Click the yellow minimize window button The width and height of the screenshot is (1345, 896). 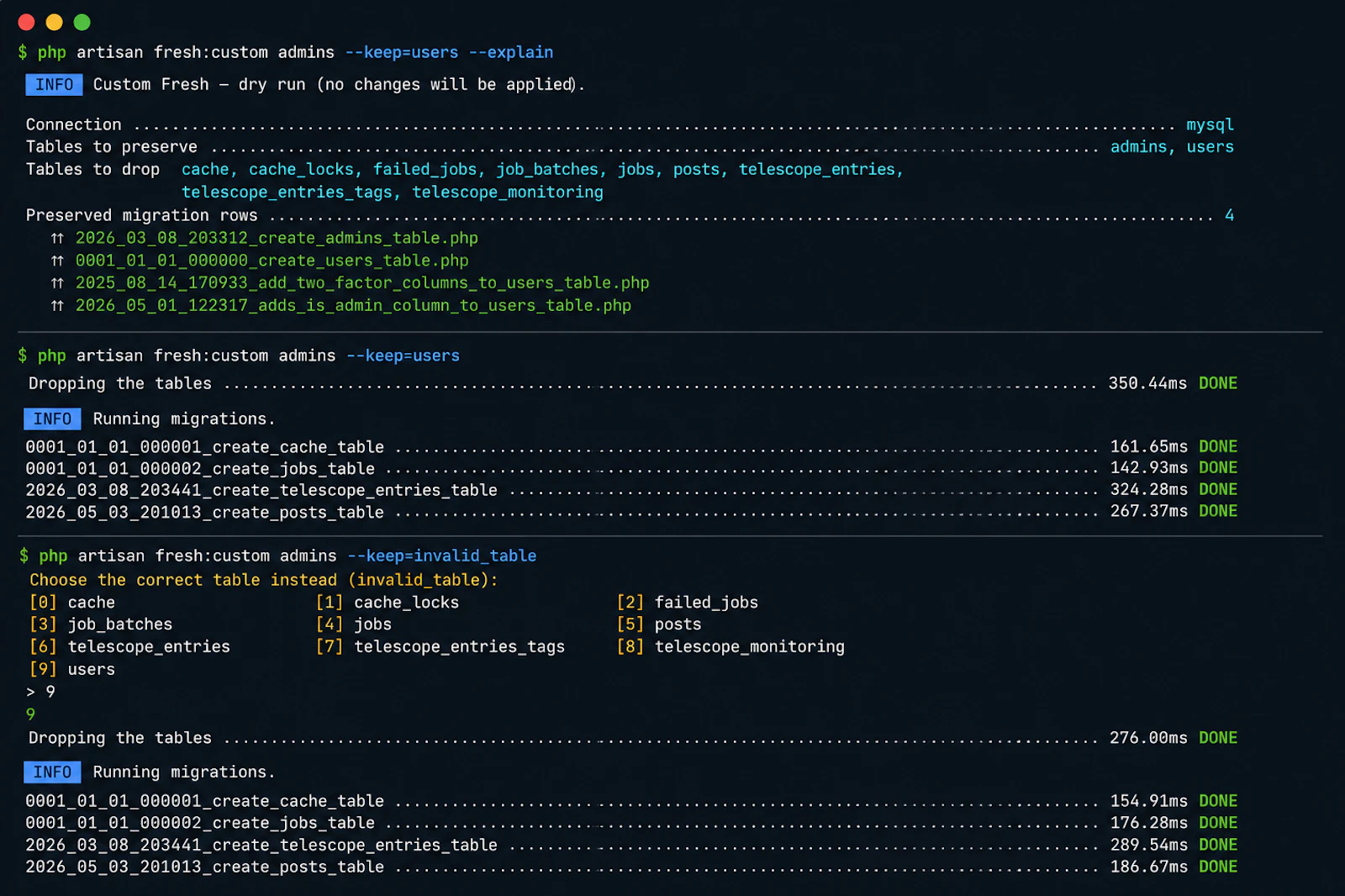[x=55, y=22]
